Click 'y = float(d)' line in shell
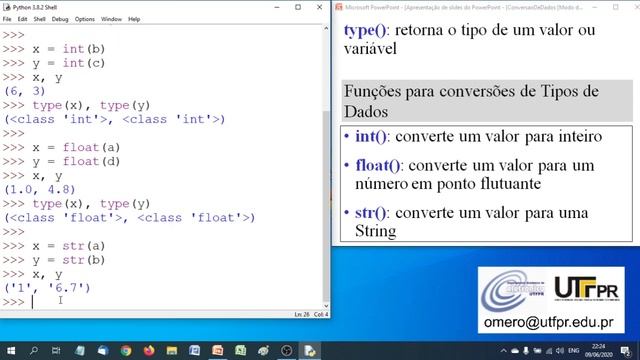 tap(76, 162)
